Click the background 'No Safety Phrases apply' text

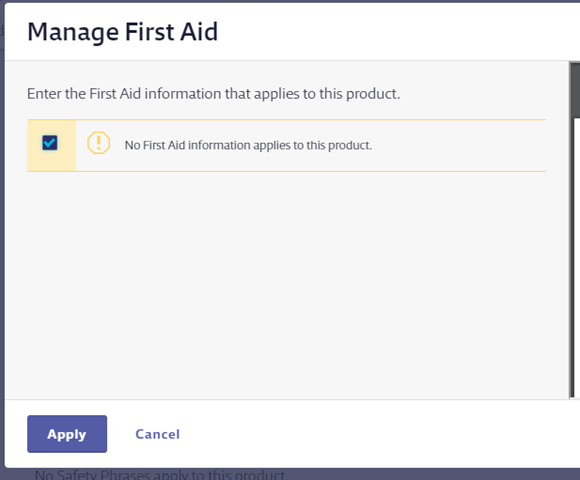coord(161,474)
